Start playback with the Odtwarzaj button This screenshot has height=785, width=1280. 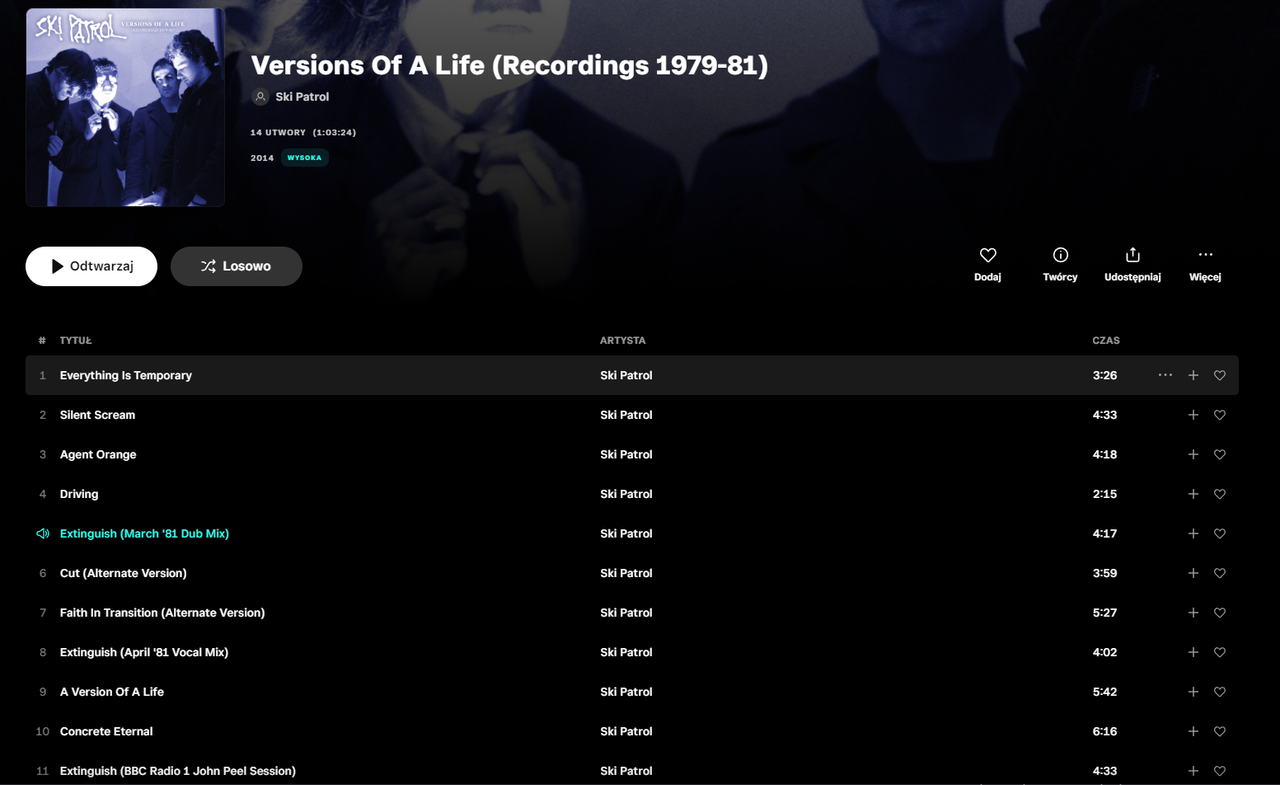pos(91,266)
